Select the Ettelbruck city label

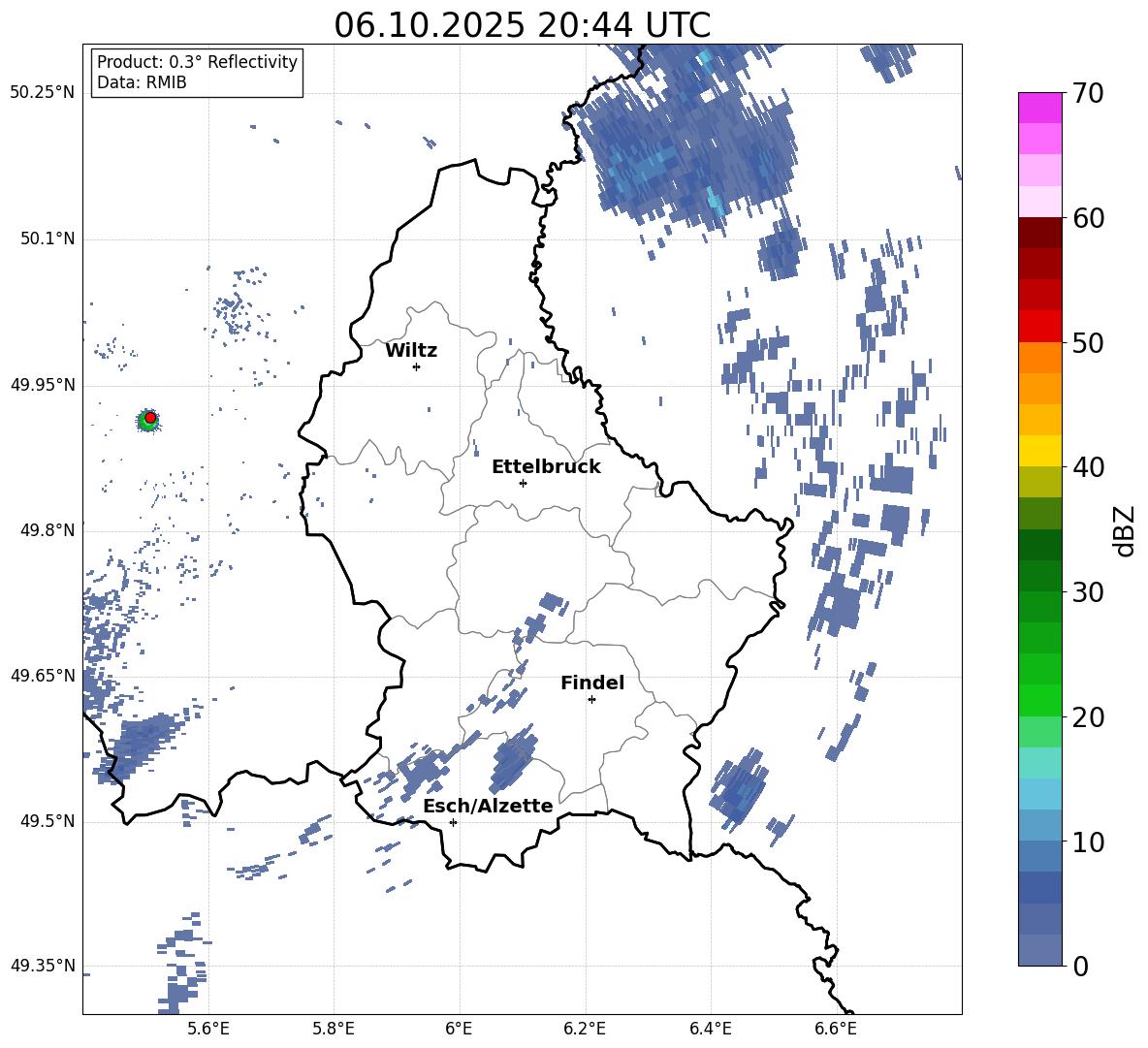pos(546,467)
